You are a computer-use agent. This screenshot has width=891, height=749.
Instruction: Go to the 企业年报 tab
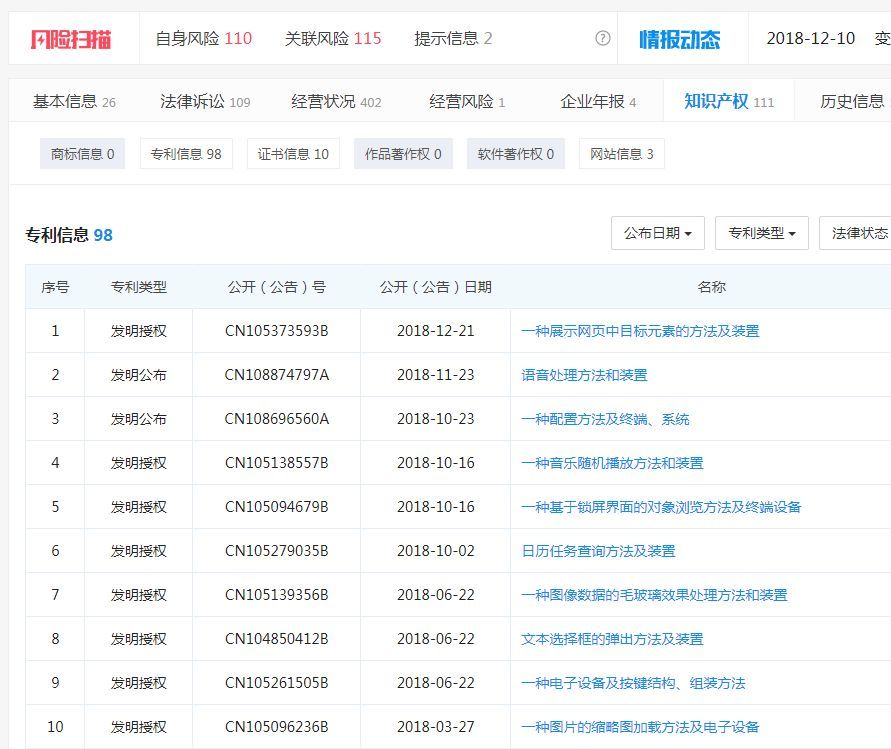pyautogui.click(x=598, y=101)
